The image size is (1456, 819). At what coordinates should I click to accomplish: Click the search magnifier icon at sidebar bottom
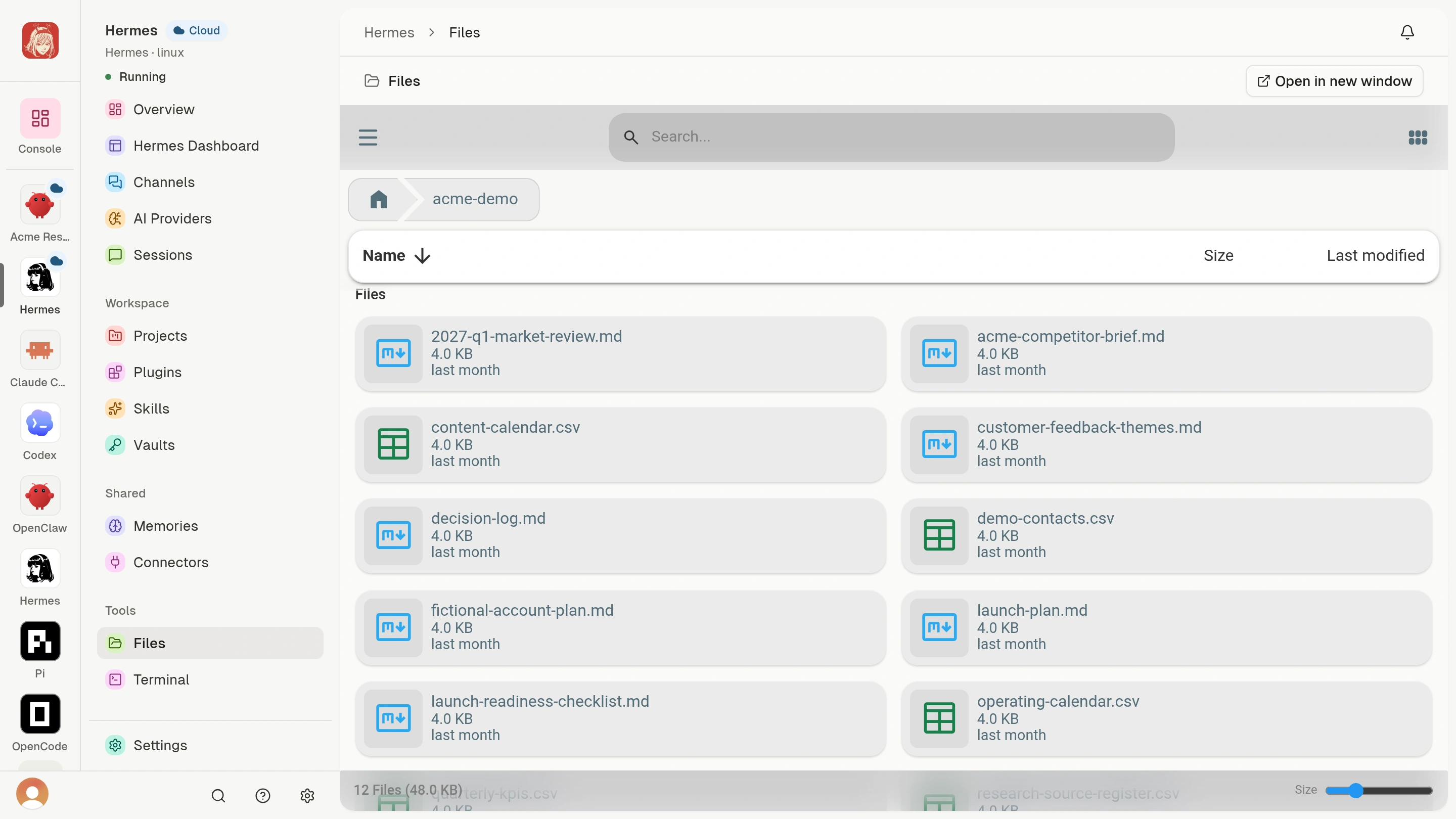coord(218,795)
